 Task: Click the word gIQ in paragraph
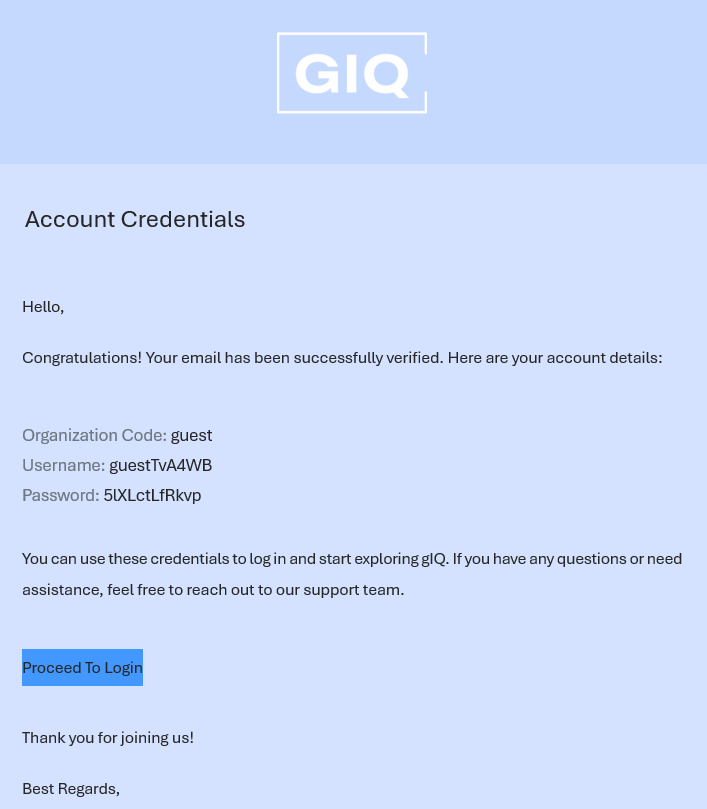coord(434,559)
